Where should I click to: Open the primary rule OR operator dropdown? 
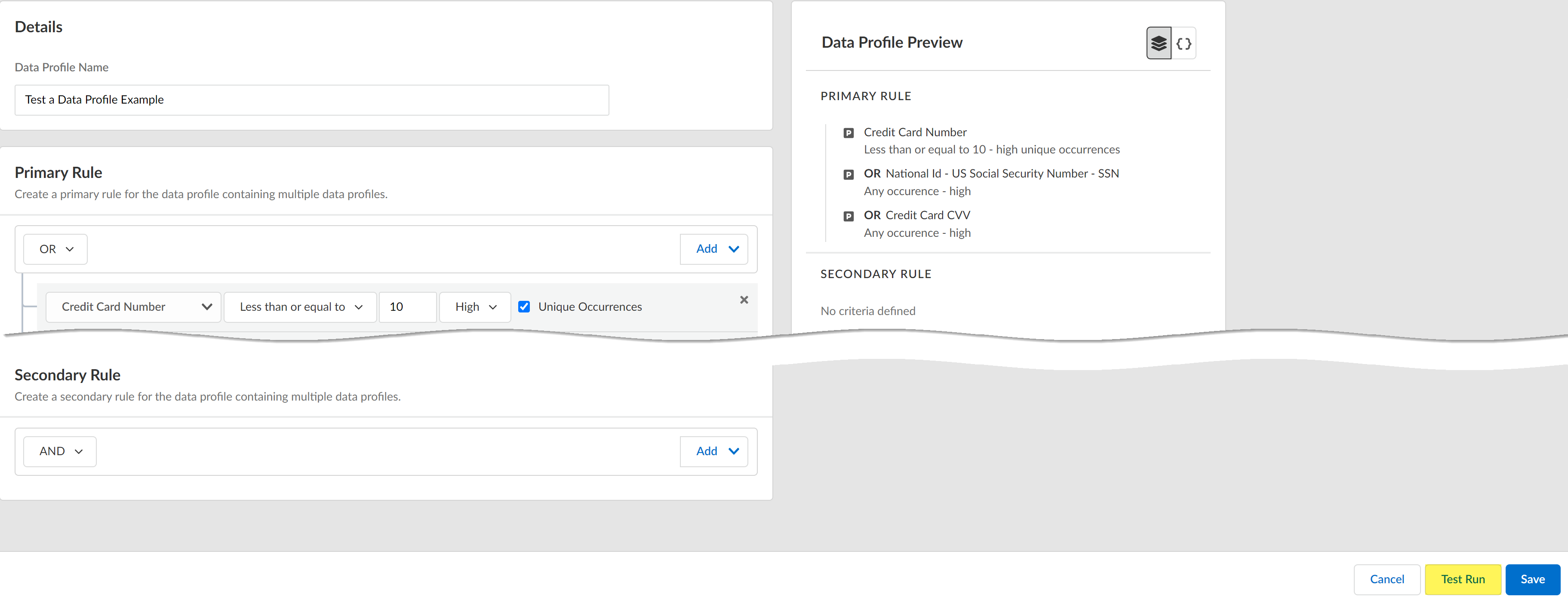55,249
